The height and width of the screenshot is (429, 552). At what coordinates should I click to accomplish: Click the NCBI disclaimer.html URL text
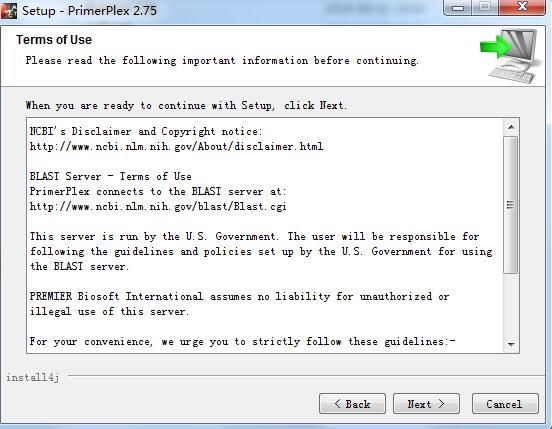(176, 146)
